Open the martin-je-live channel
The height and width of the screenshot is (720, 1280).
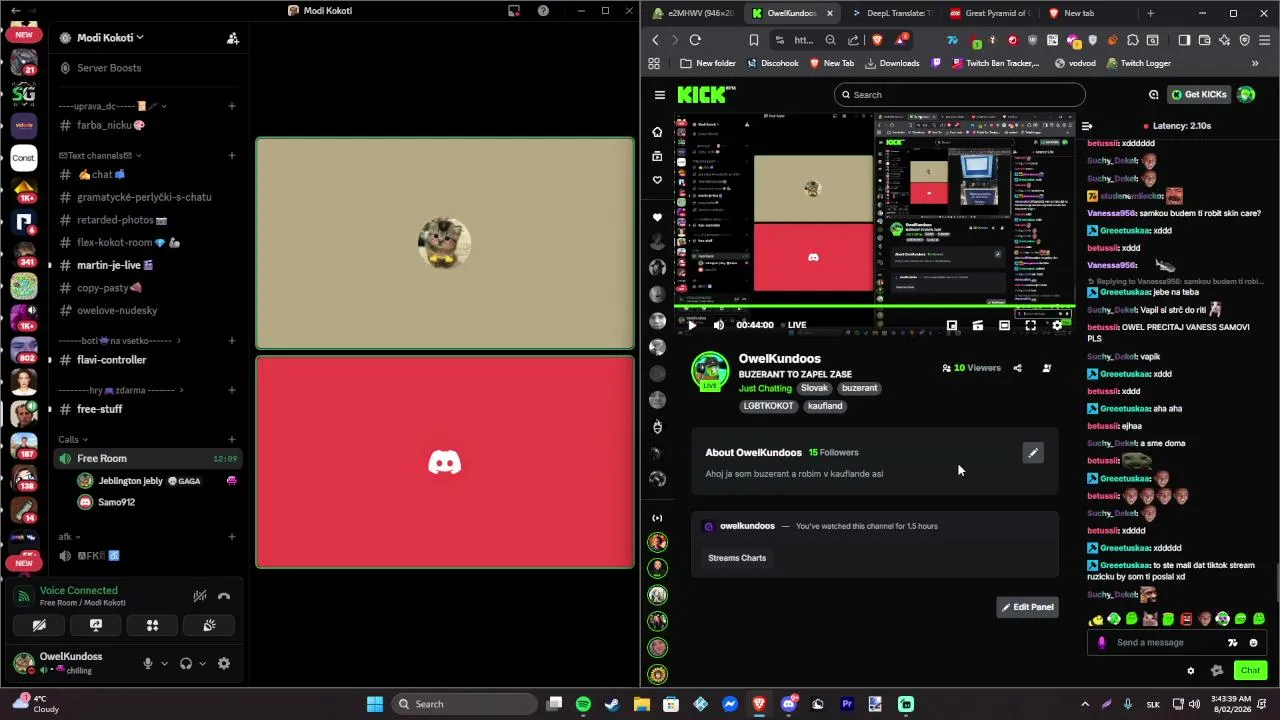[x=115, y=265]
